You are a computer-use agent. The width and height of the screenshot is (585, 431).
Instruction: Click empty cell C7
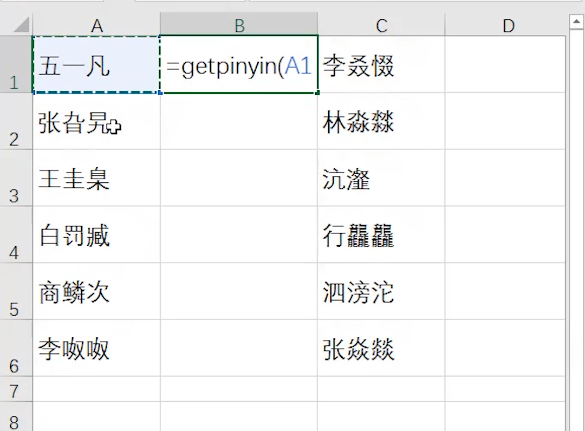coord(381,389)
